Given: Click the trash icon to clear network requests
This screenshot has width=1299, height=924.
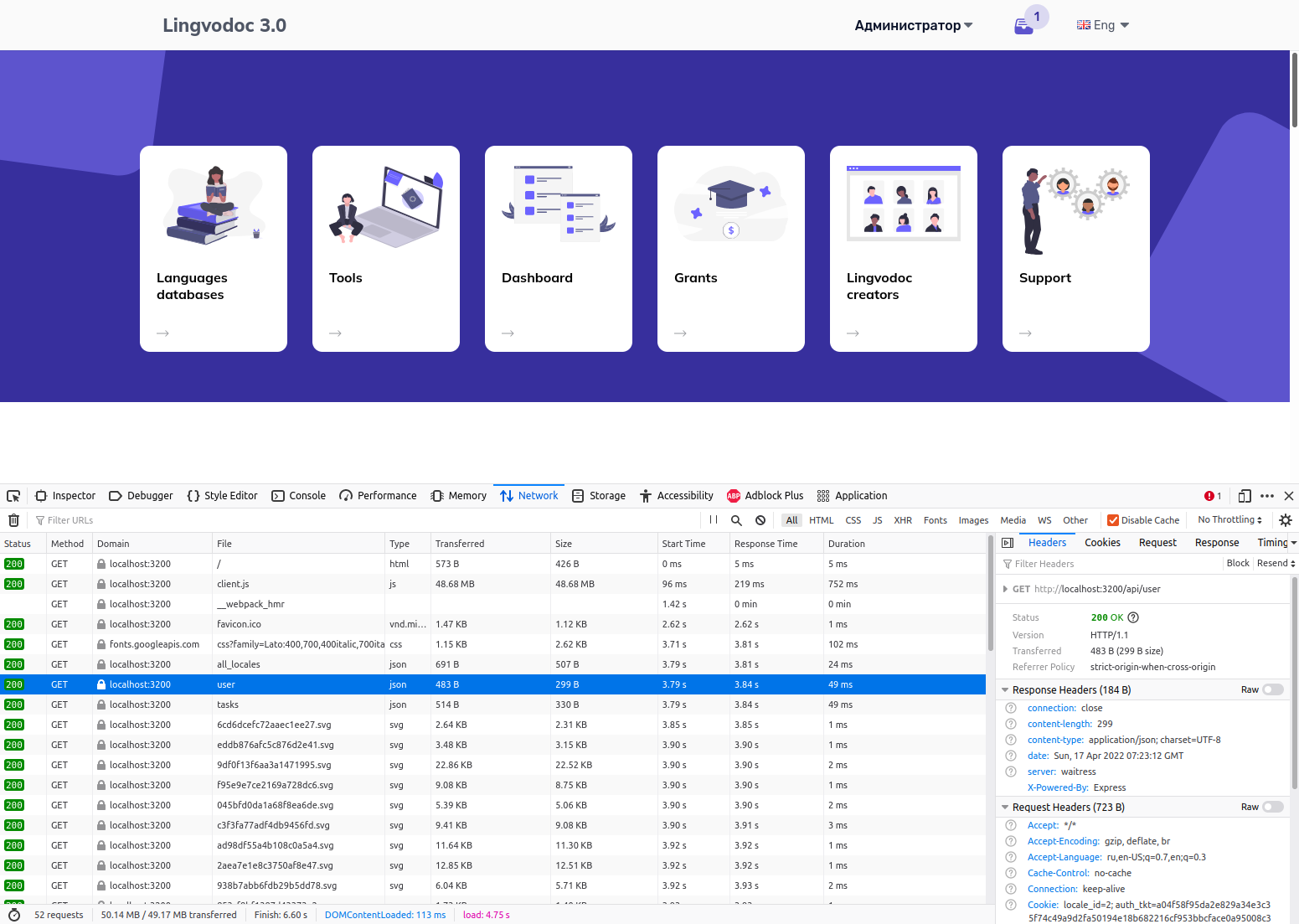Looking at the screenshot, I should 13,519.
